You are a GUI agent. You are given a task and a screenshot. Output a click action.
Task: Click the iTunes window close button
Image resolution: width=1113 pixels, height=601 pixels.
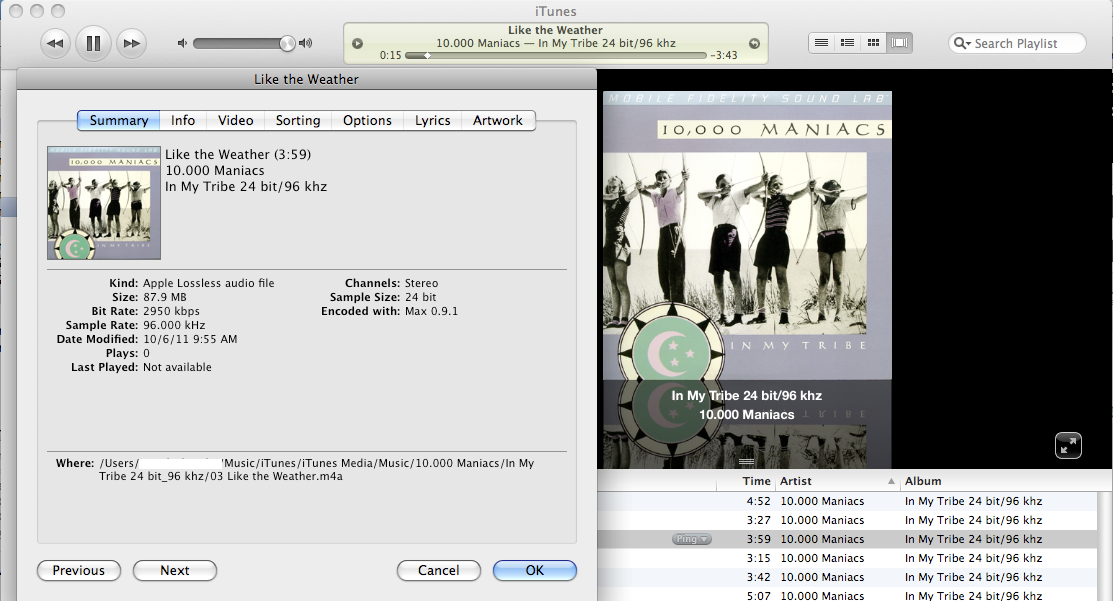[15, 11]
